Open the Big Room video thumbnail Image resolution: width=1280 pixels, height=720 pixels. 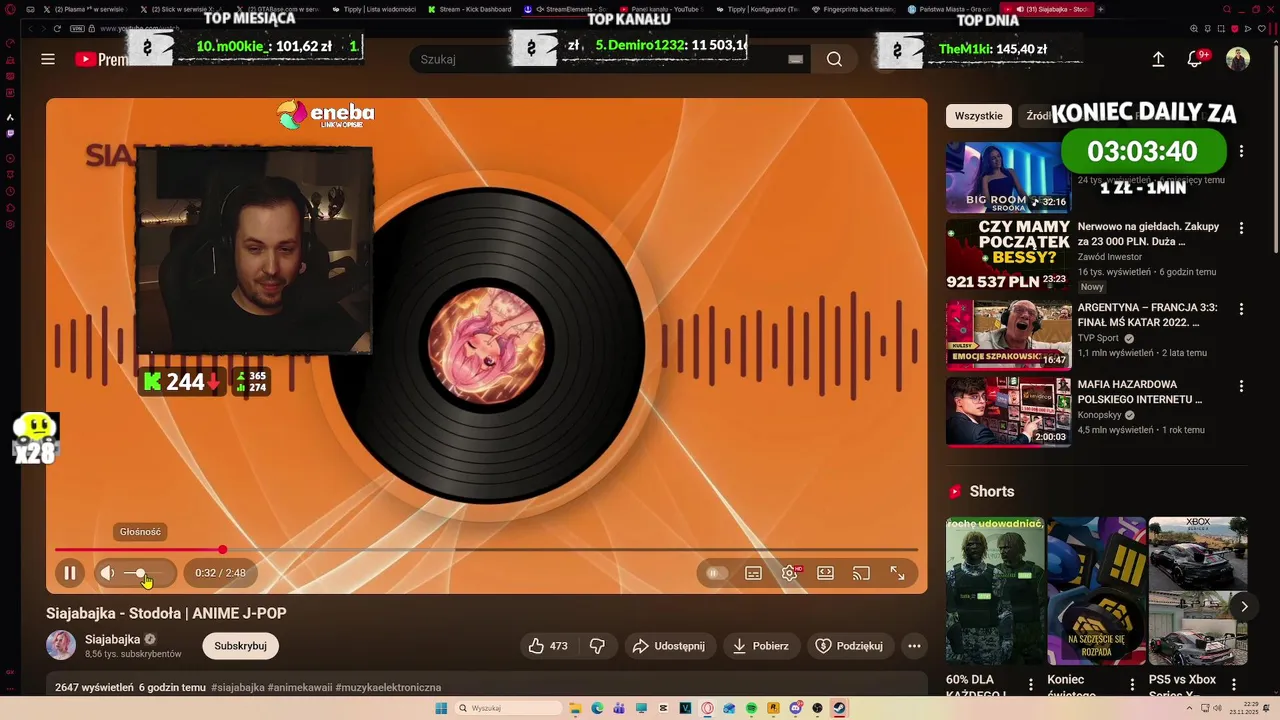(1008, 176)
